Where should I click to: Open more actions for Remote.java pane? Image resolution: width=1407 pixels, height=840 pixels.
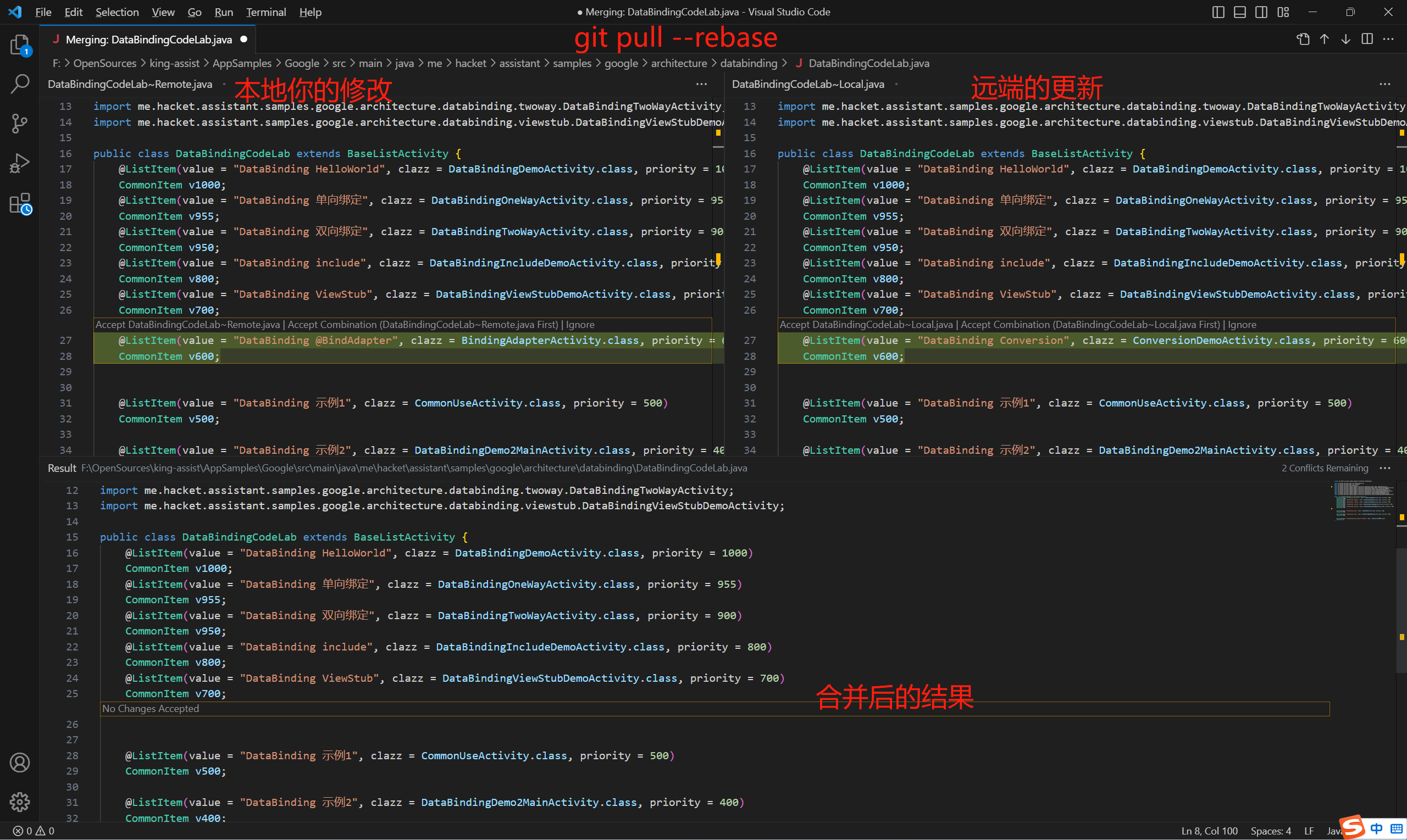(x=701, y=84)
